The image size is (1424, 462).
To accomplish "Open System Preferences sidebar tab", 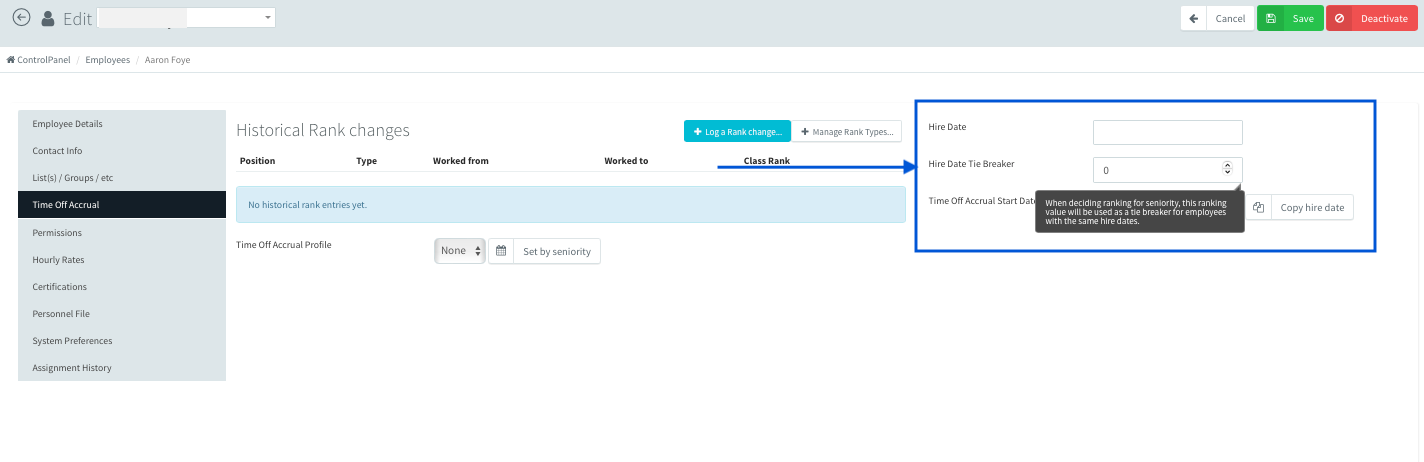I will [x=122, y=340].
